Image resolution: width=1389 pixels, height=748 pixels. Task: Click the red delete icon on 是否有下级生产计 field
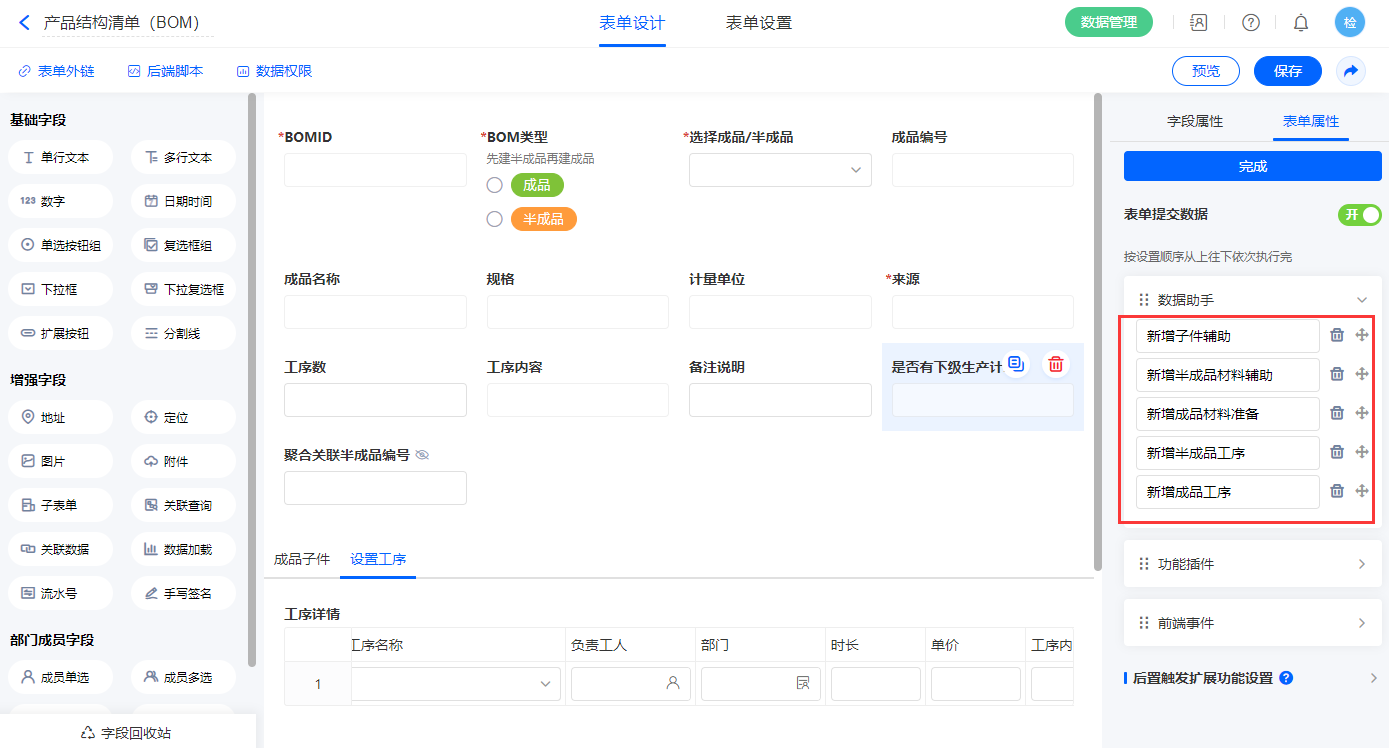tap(1055, 364)
